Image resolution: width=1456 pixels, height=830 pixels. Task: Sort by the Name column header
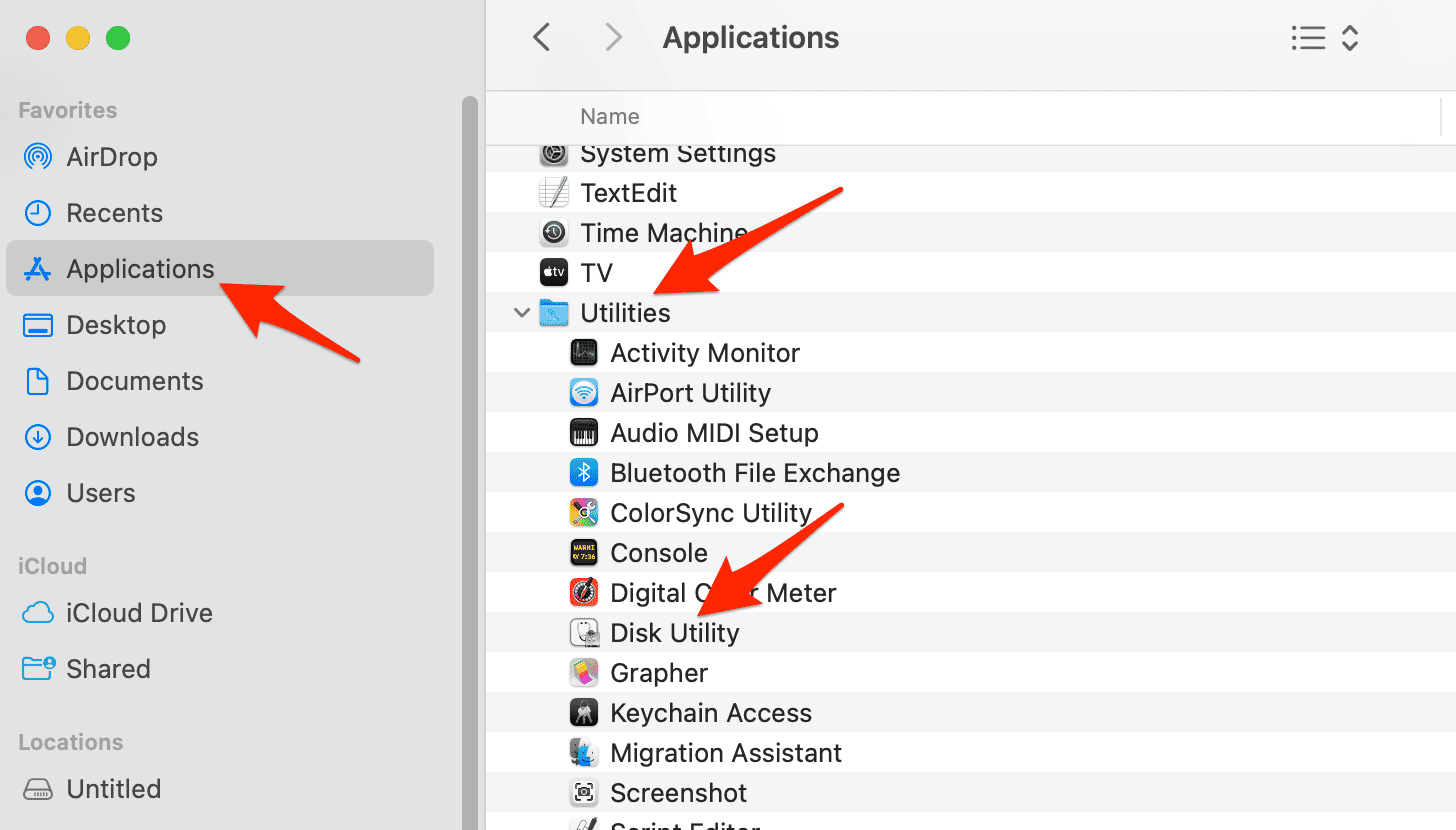(x=609, y=117)
